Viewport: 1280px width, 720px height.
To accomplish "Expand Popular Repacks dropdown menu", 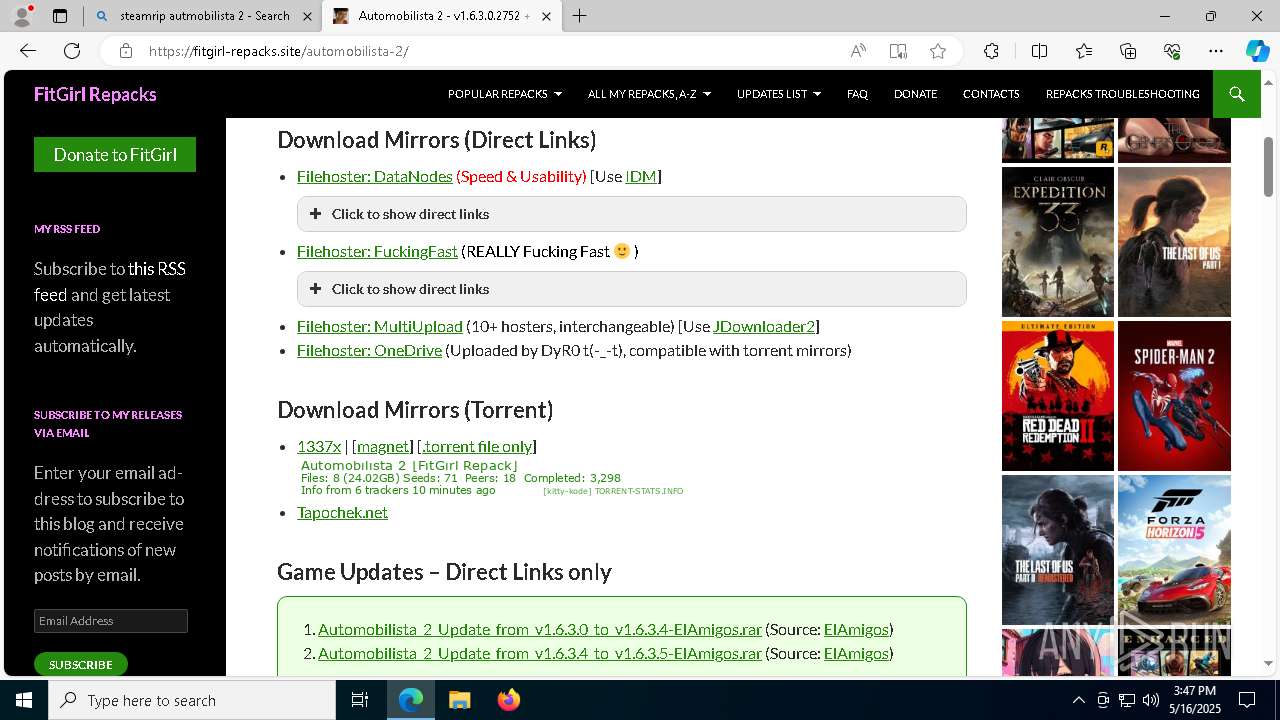I will (x=505, y=94).
